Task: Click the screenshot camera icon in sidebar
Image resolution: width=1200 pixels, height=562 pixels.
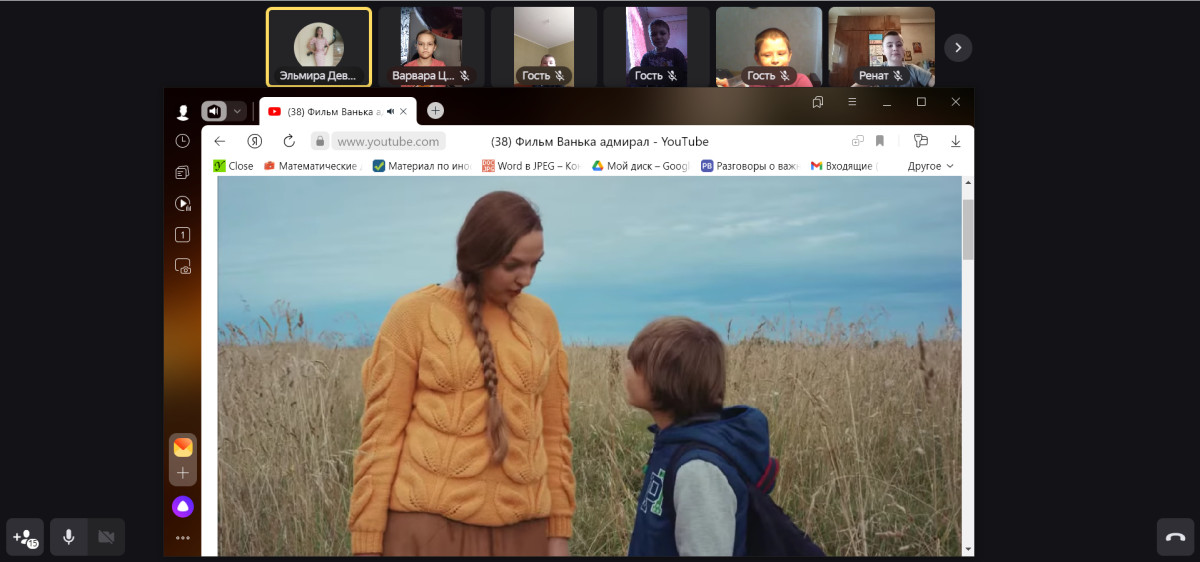Action: coord(182,266)
